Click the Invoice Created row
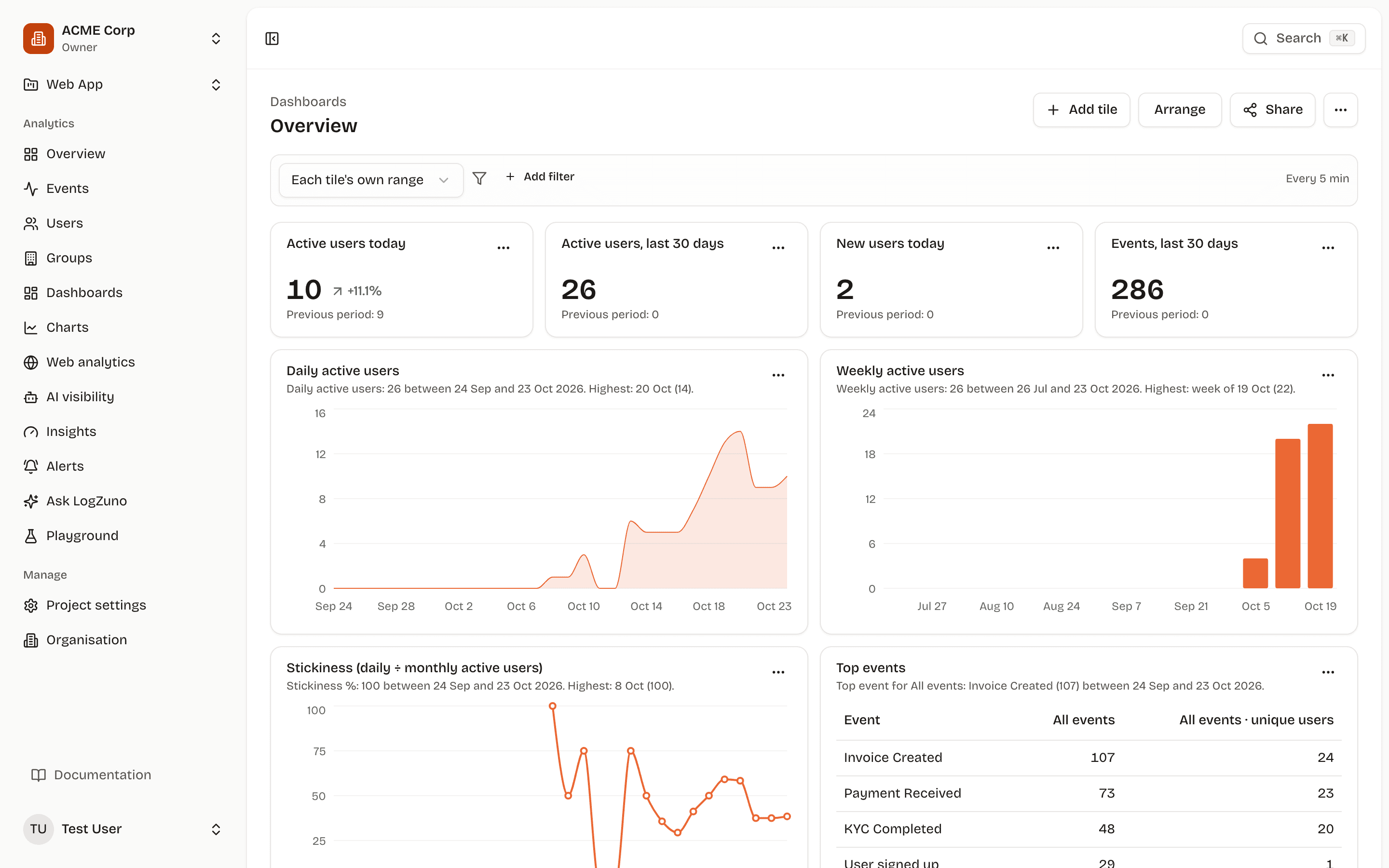The height and width of the screenshot is (868, 1389). click(x=1088, y=758)
